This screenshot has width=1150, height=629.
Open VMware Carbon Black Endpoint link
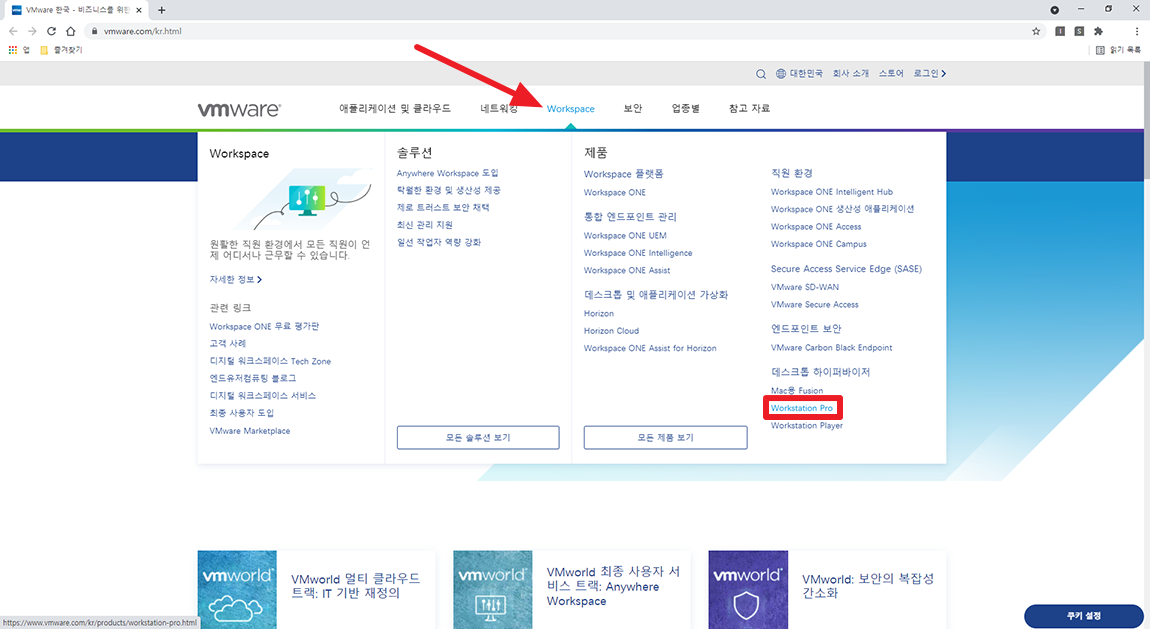point(832,347)
